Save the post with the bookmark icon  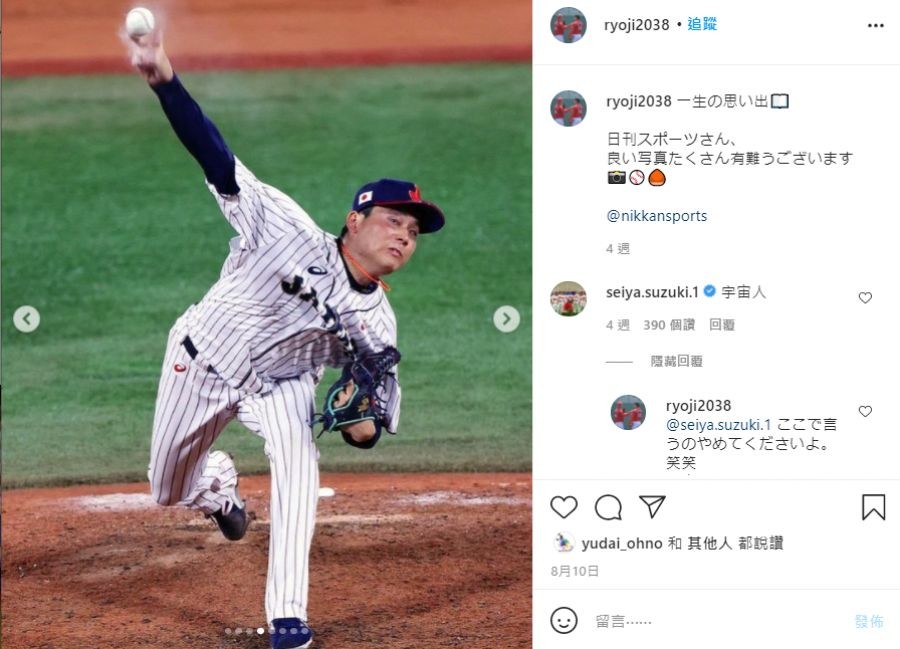point(873,507)
